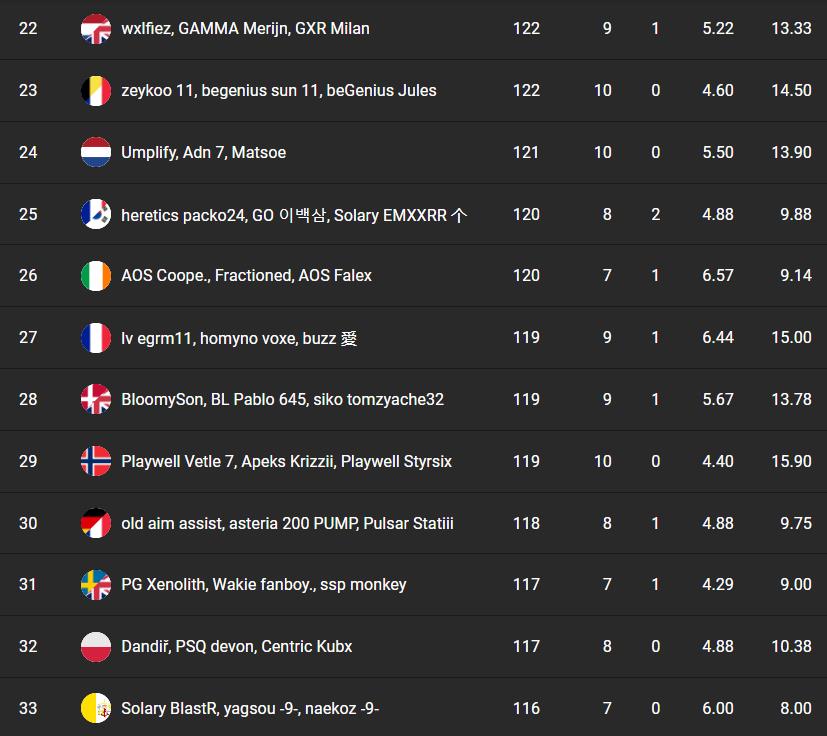Click the flag icon beside PG Xenolith

95,585
